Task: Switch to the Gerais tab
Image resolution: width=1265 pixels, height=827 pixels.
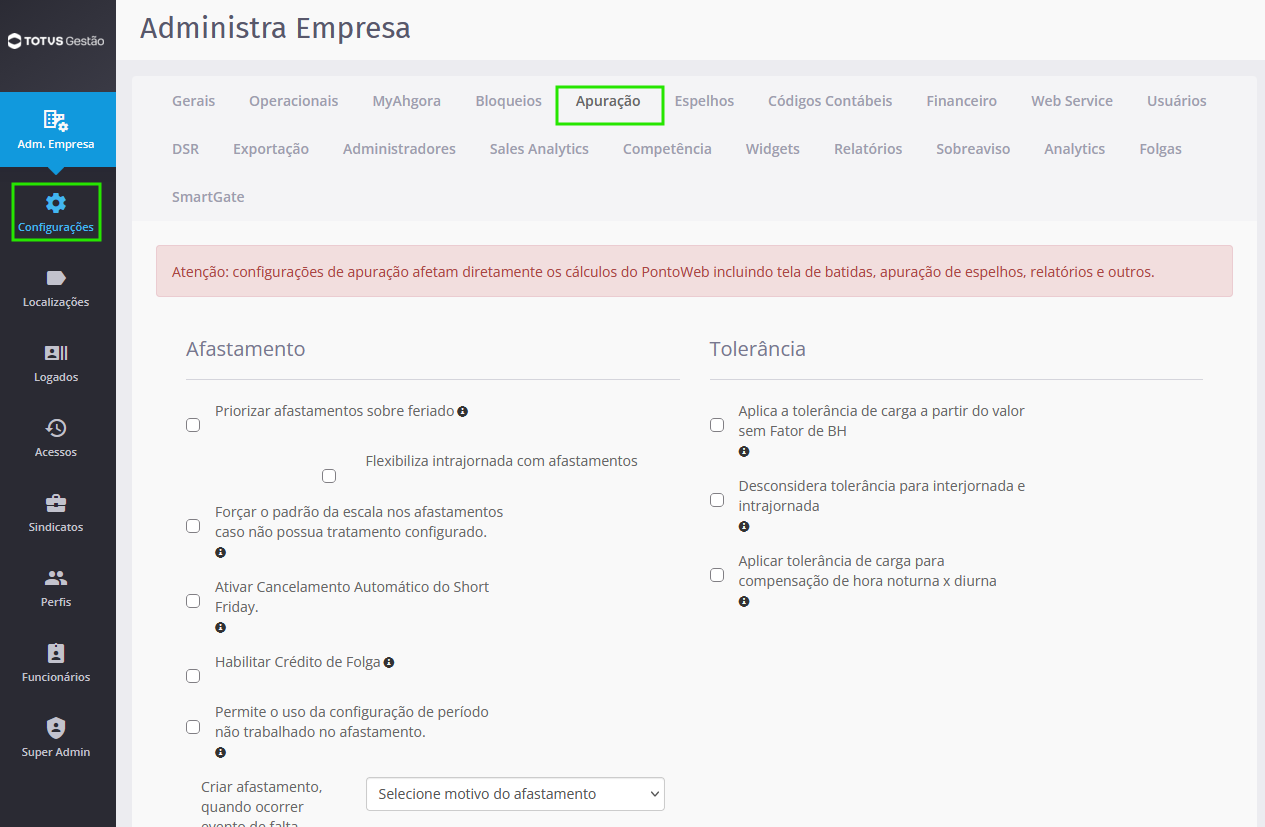Action: pyautogui.click(x=193, y=101)
